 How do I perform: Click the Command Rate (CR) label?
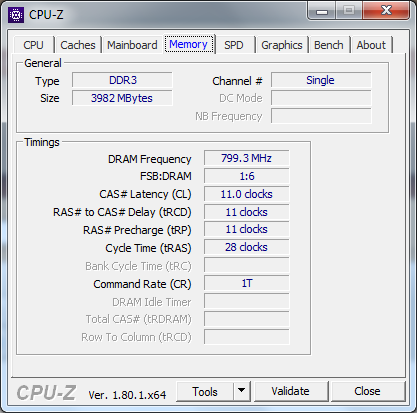point(142,284)
